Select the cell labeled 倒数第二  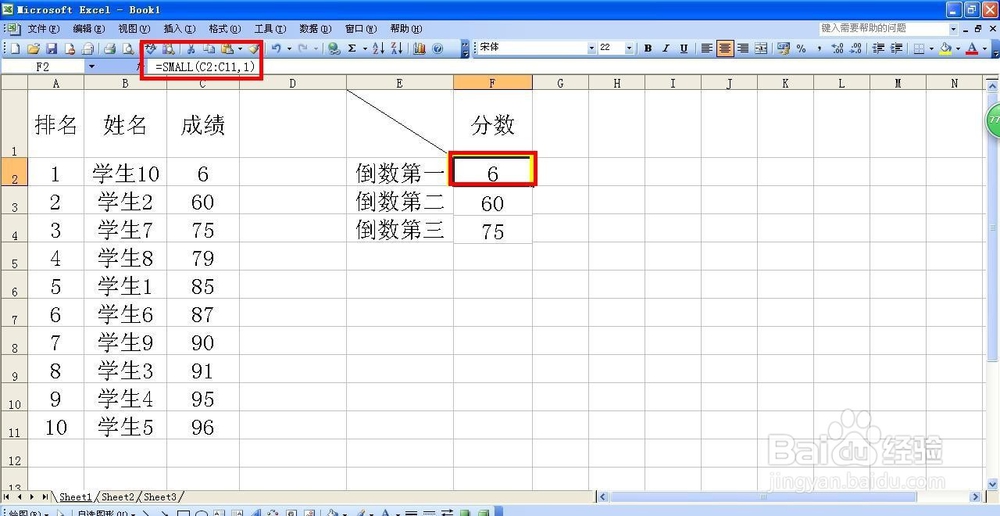point(400,201)
